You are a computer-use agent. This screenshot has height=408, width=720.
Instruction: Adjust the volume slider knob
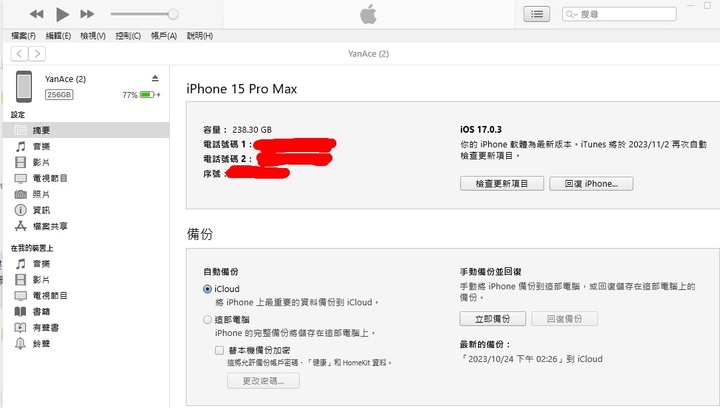[x=173, y=14]
